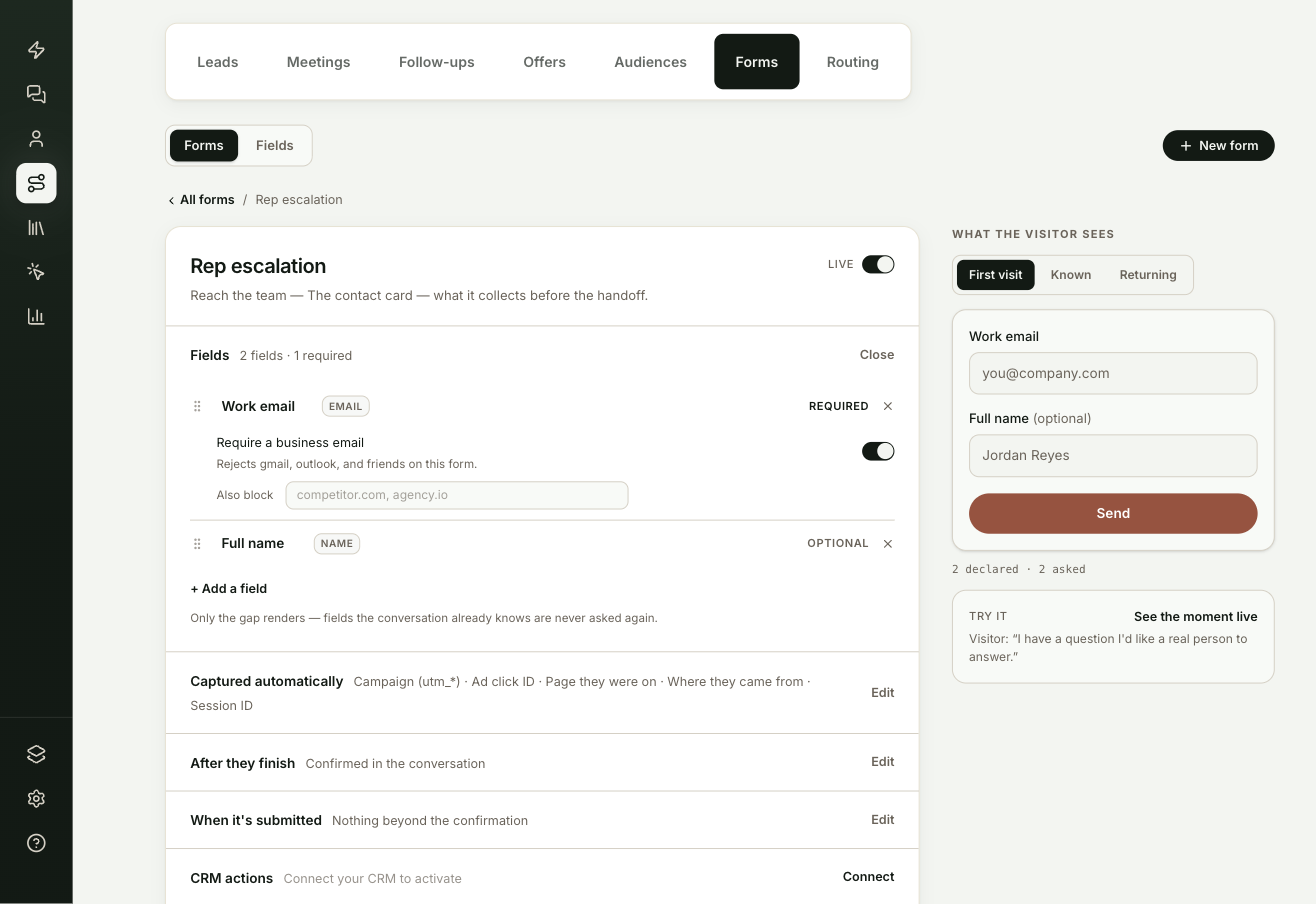Click the Work email preview input
This screenshot has height=904, width=1316.
coord(1113,373)
